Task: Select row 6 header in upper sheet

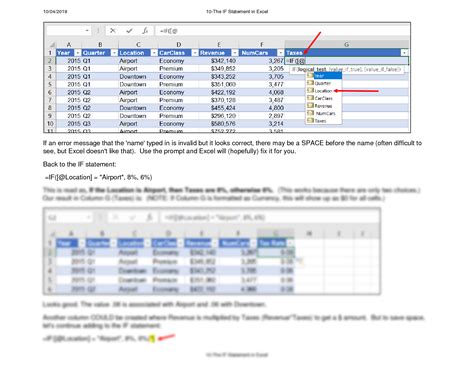Action: [x=50, y=92]
